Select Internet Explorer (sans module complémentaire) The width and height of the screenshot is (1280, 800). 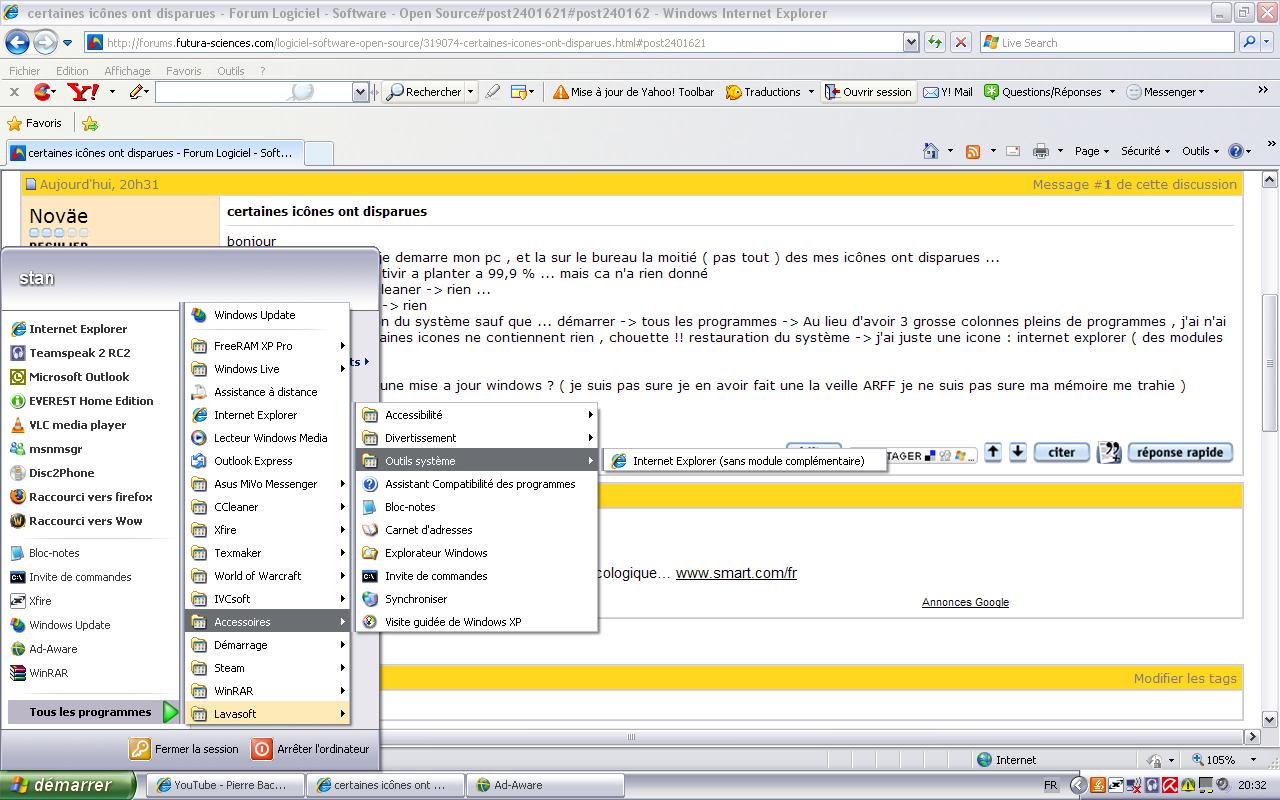click(x=747, y=461)
